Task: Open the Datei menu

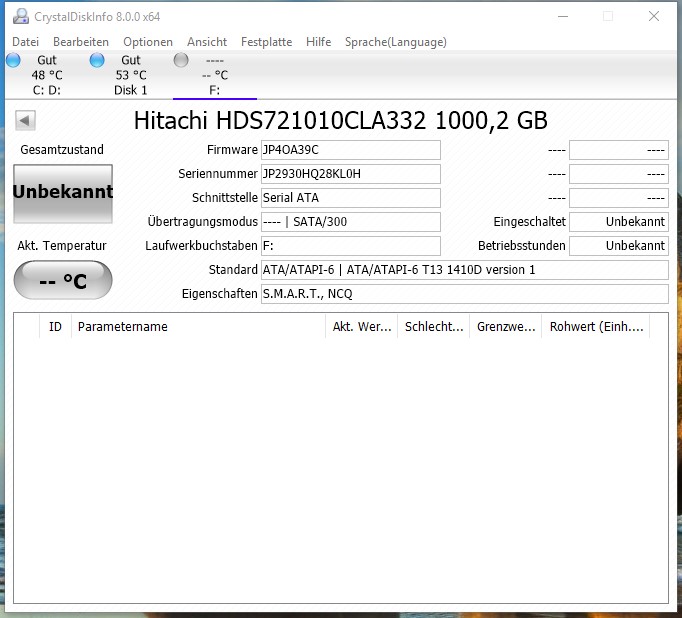Action: pos(26,42)
